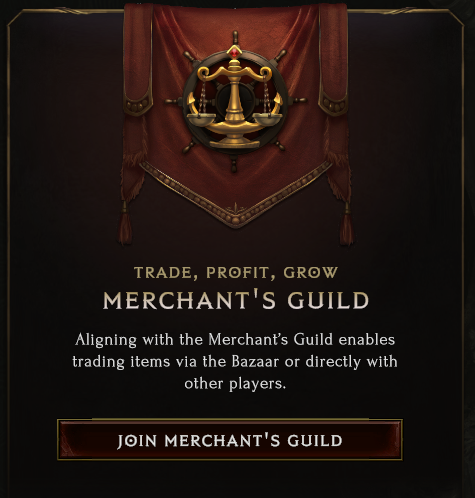Click the red ruby gem atop emblem
Viewport: 475px width, 498px height.
click(x=235, y=52)
